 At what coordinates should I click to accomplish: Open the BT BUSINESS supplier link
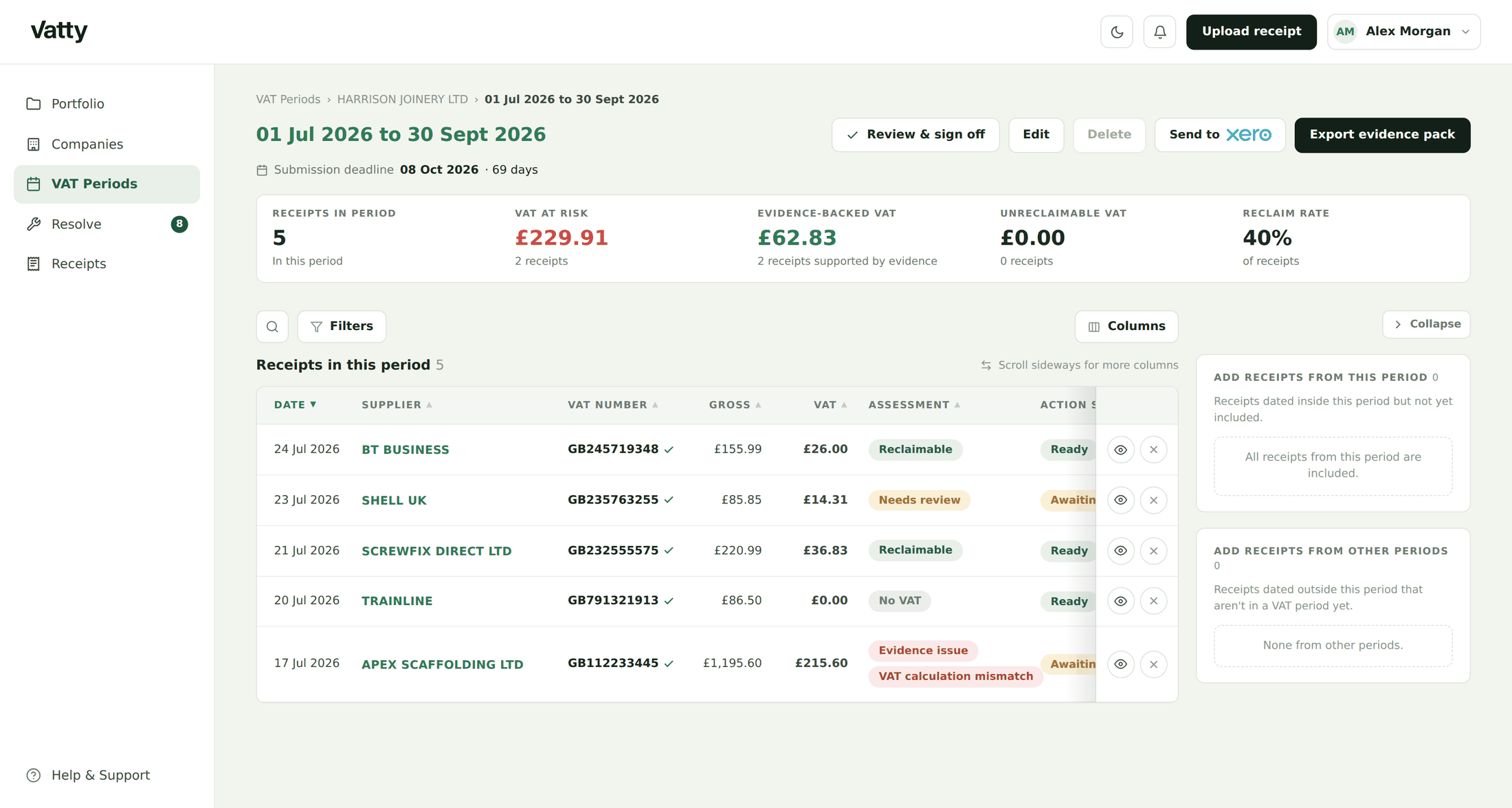pos(405,450)
